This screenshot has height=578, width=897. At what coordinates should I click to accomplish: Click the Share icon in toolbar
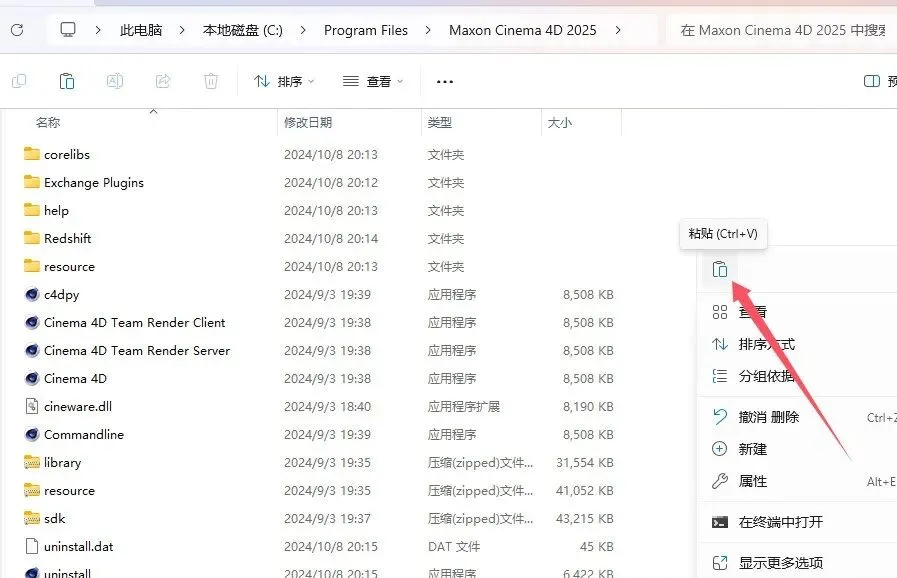[x=163, y=81]
